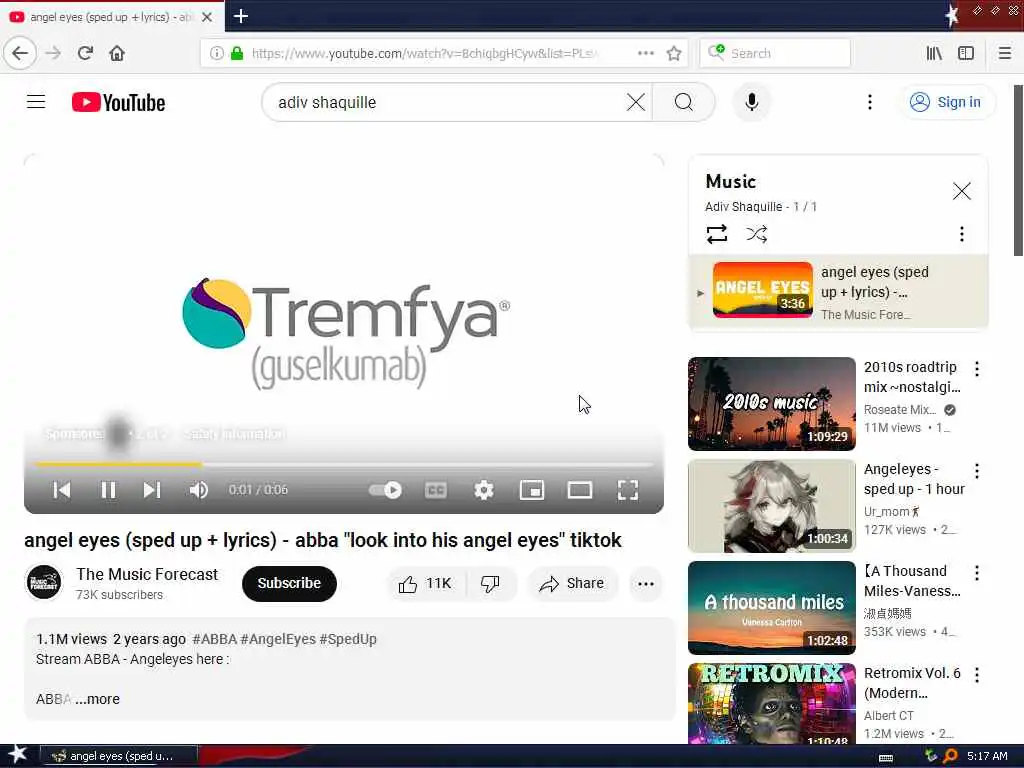Open taskbar start star icon

[17, 755]
